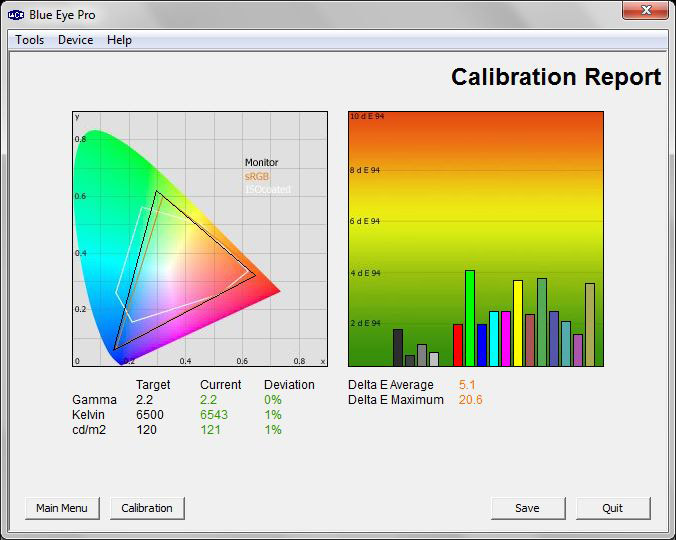This screenshot has width=676, height=540.
Task: Open the Help menu
Action: click(119, 40)
